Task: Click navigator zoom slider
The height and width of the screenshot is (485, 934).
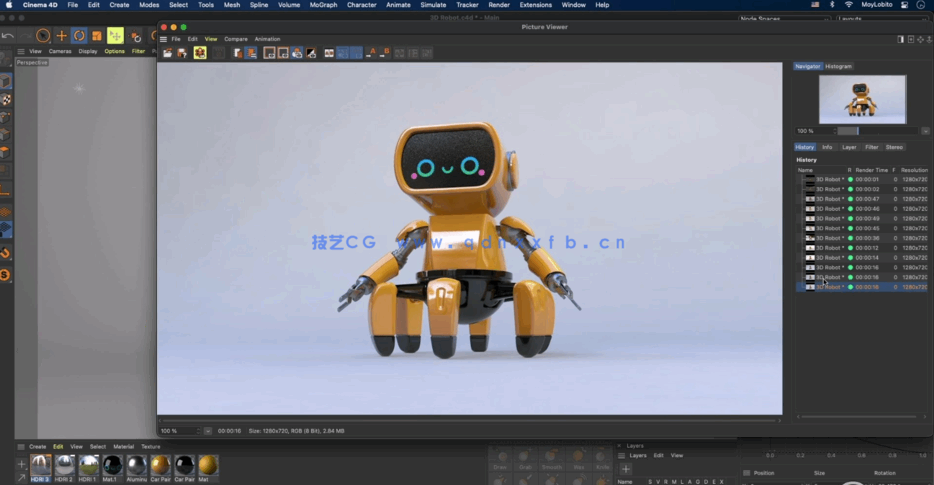Action: [879, 131]
